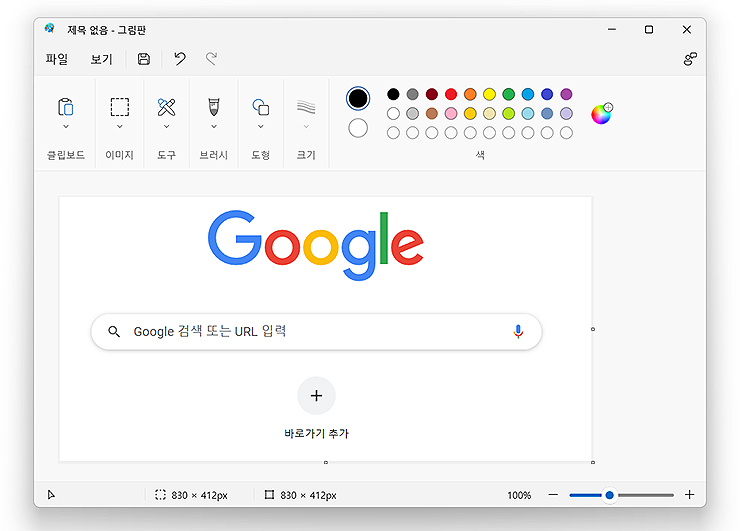Click the Google logo in the canvas
Viewport: 740px width, 531px height.
(315, 245)
